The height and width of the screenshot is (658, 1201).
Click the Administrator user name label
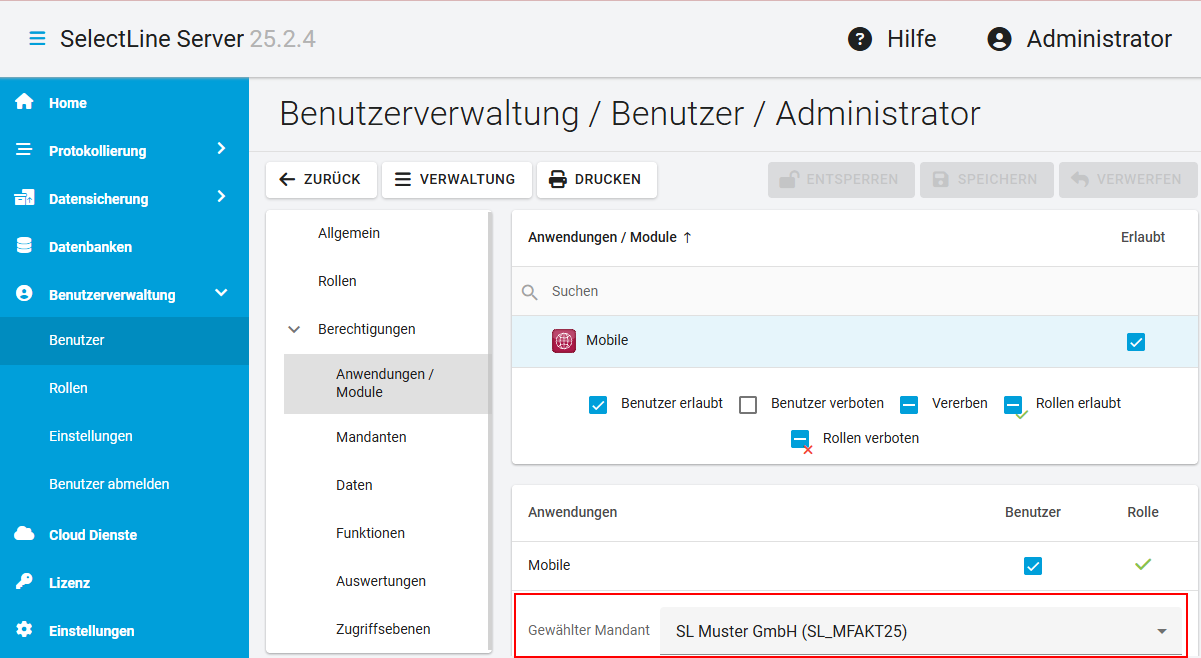pos(1099,39)
